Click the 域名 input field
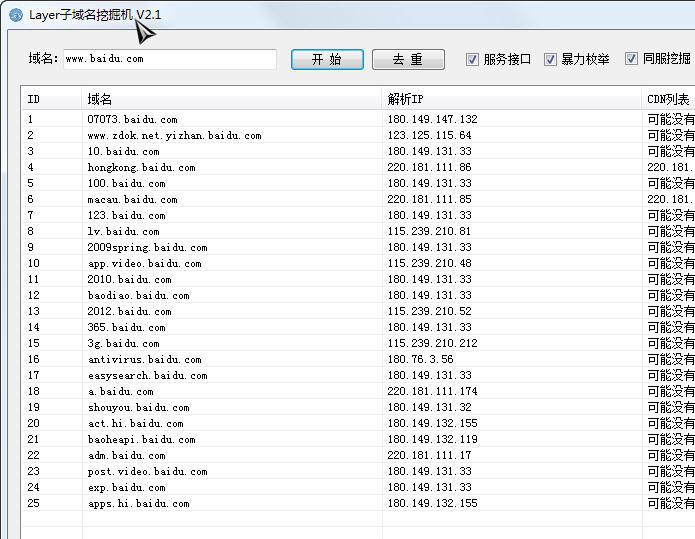This screenshot has height=539, width=695. 169,59
